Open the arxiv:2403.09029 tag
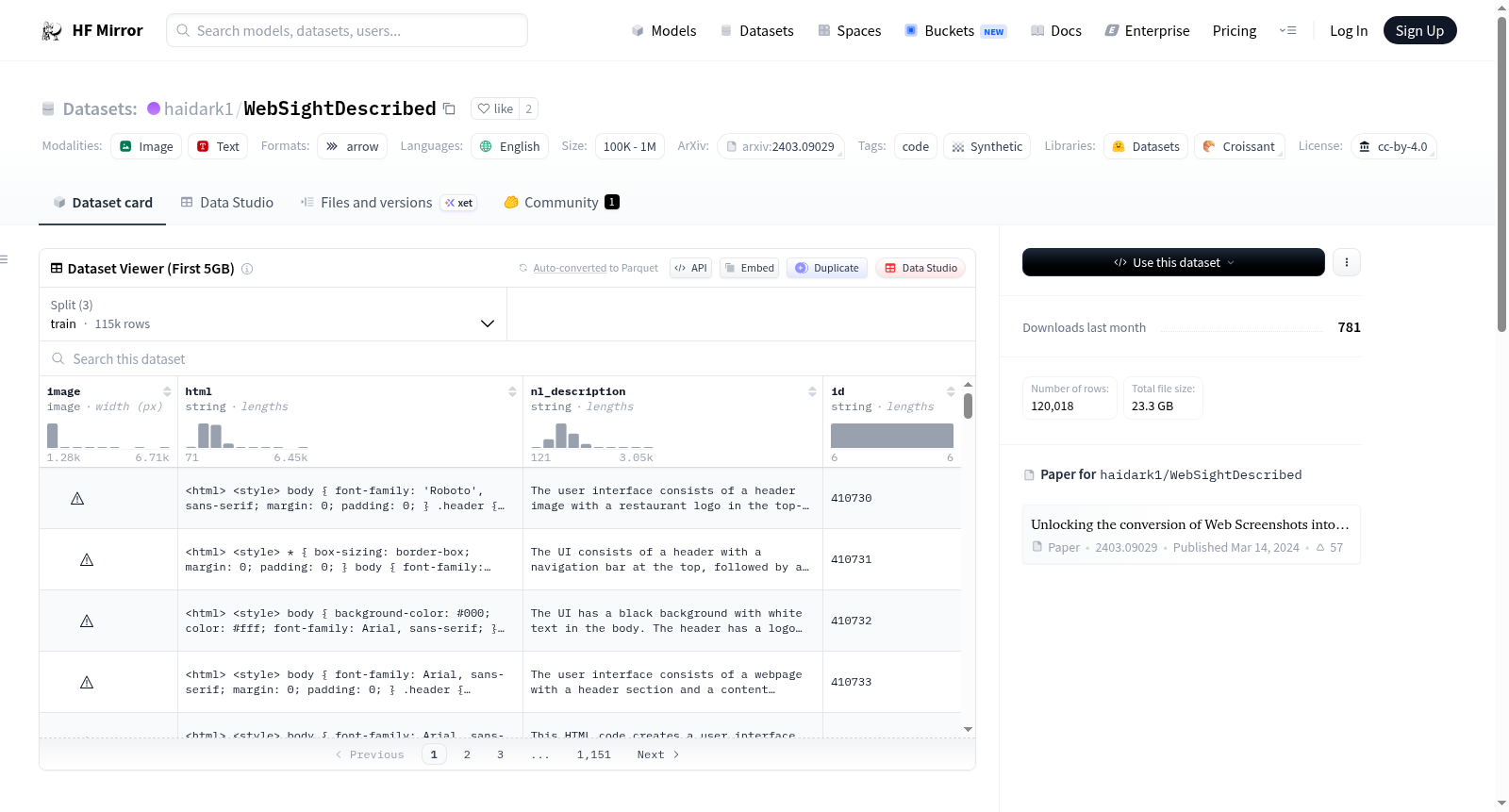 tap(780, 146)
